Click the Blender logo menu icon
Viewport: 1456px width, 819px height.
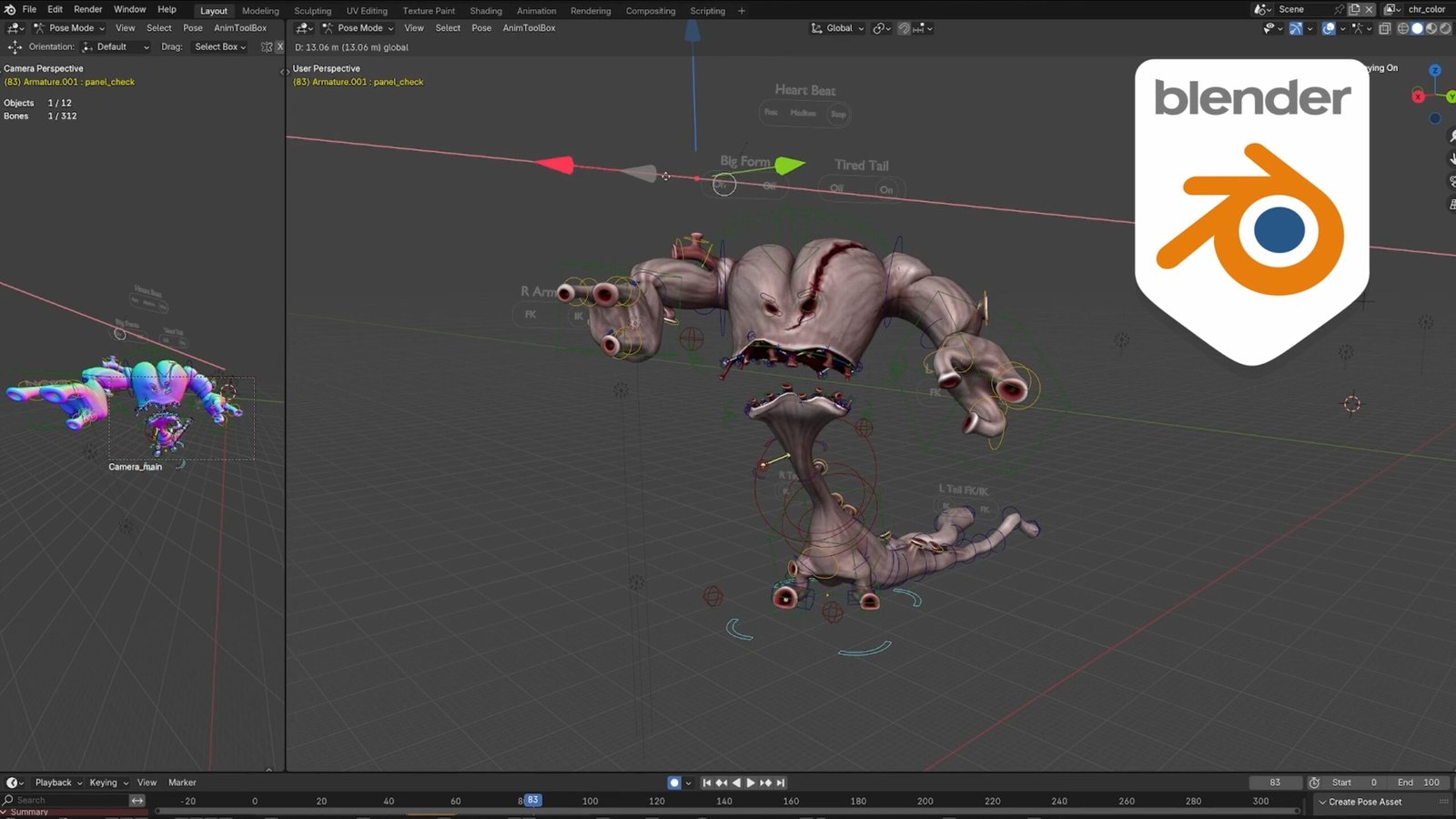point(10,9)
